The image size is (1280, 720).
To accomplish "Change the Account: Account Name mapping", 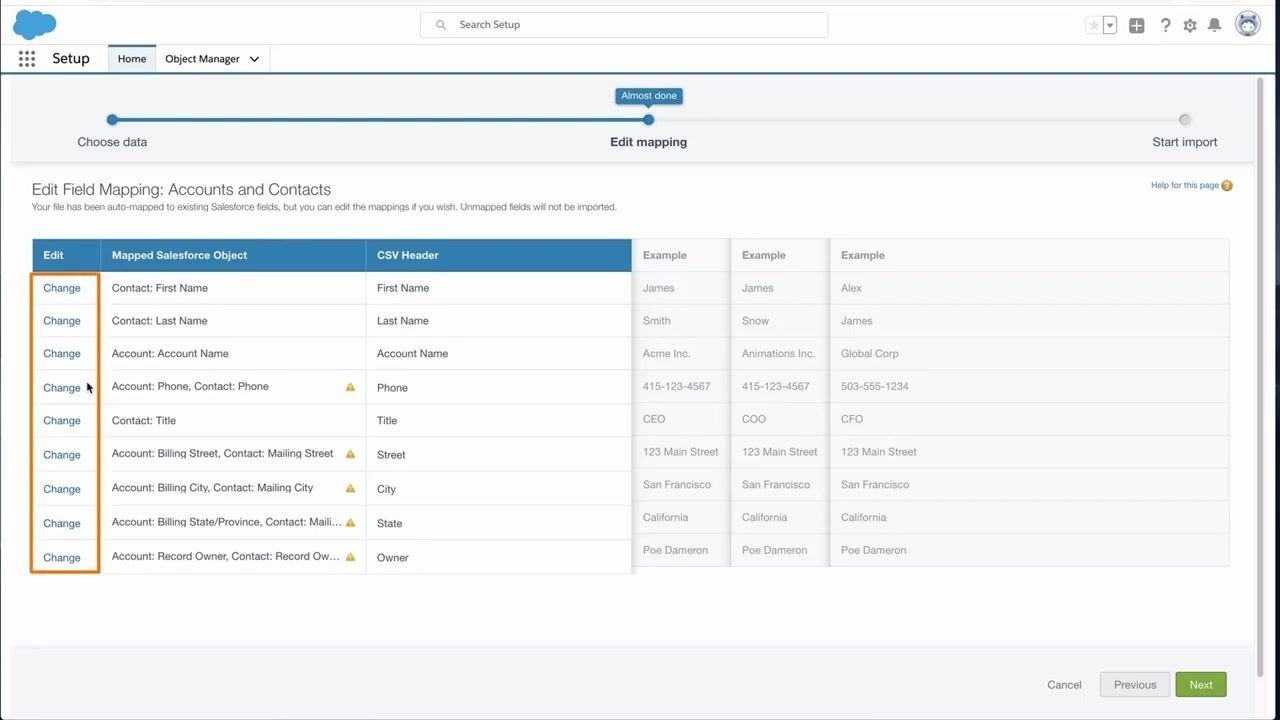I will click(x=62, y=354).
